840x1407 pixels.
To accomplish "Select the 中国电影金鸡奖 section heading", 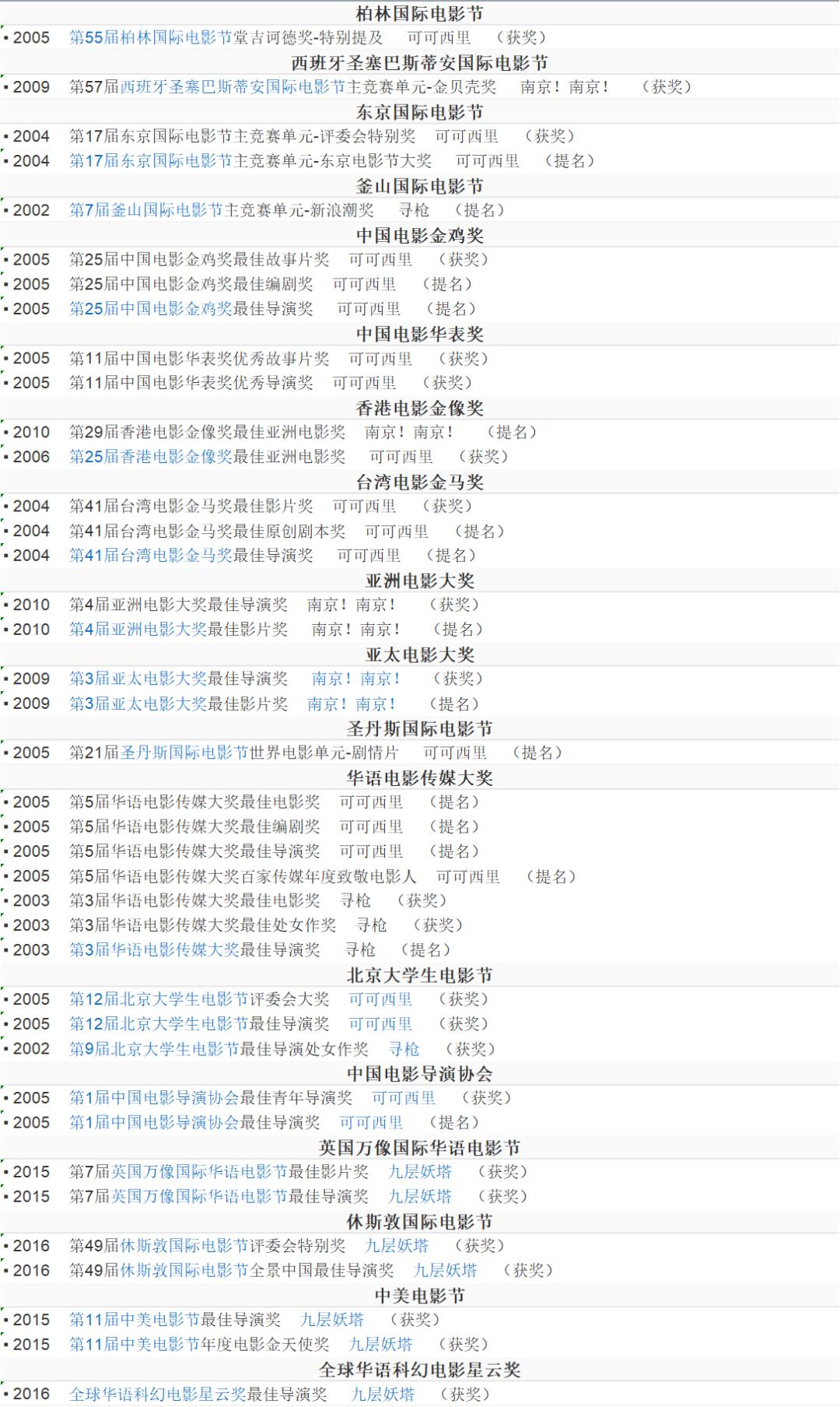I will point(420,235).
